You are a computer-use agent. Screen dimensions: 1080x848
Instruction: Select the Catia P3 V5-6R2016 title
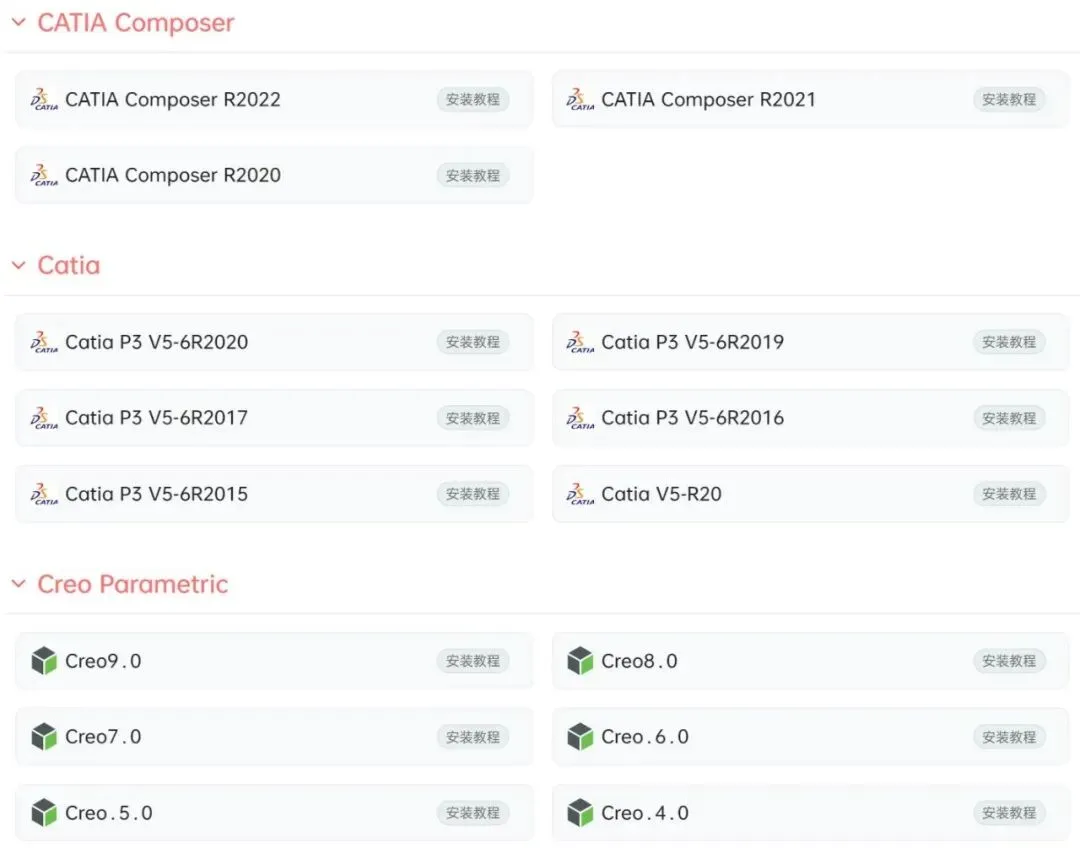pyautogui.click(x=693, y=417)
